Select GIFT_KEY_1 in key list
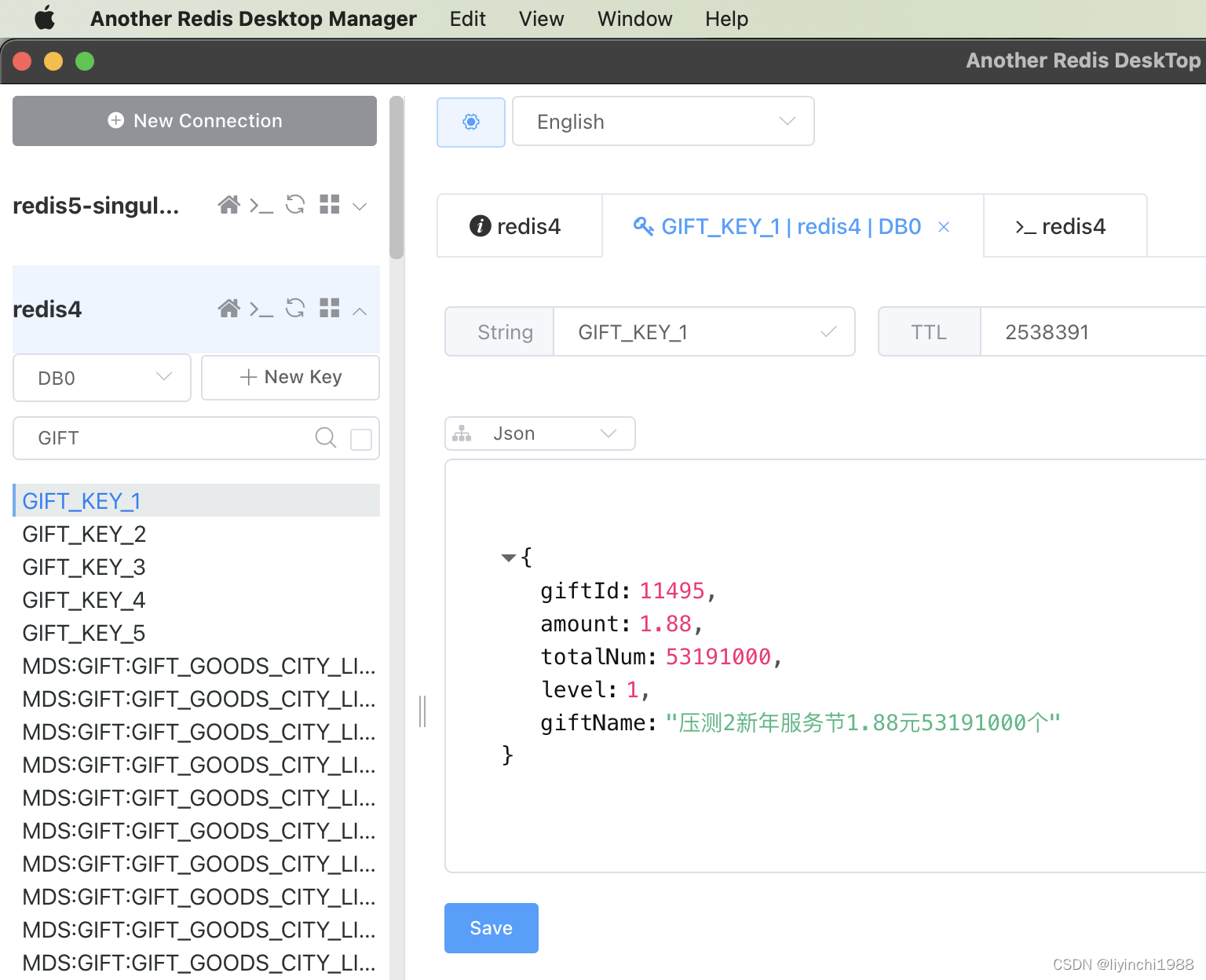 [x=196, y=500]
